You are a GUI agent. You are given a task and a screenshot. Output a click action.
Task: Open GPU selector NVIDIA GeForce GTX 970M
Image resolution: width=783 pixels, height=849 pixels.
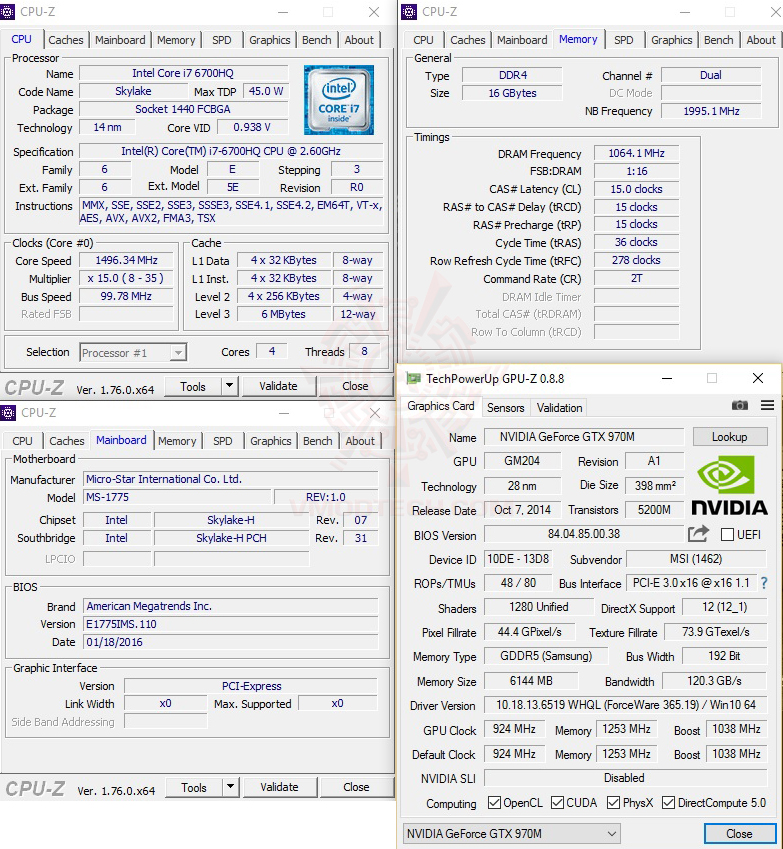(512, 833)
